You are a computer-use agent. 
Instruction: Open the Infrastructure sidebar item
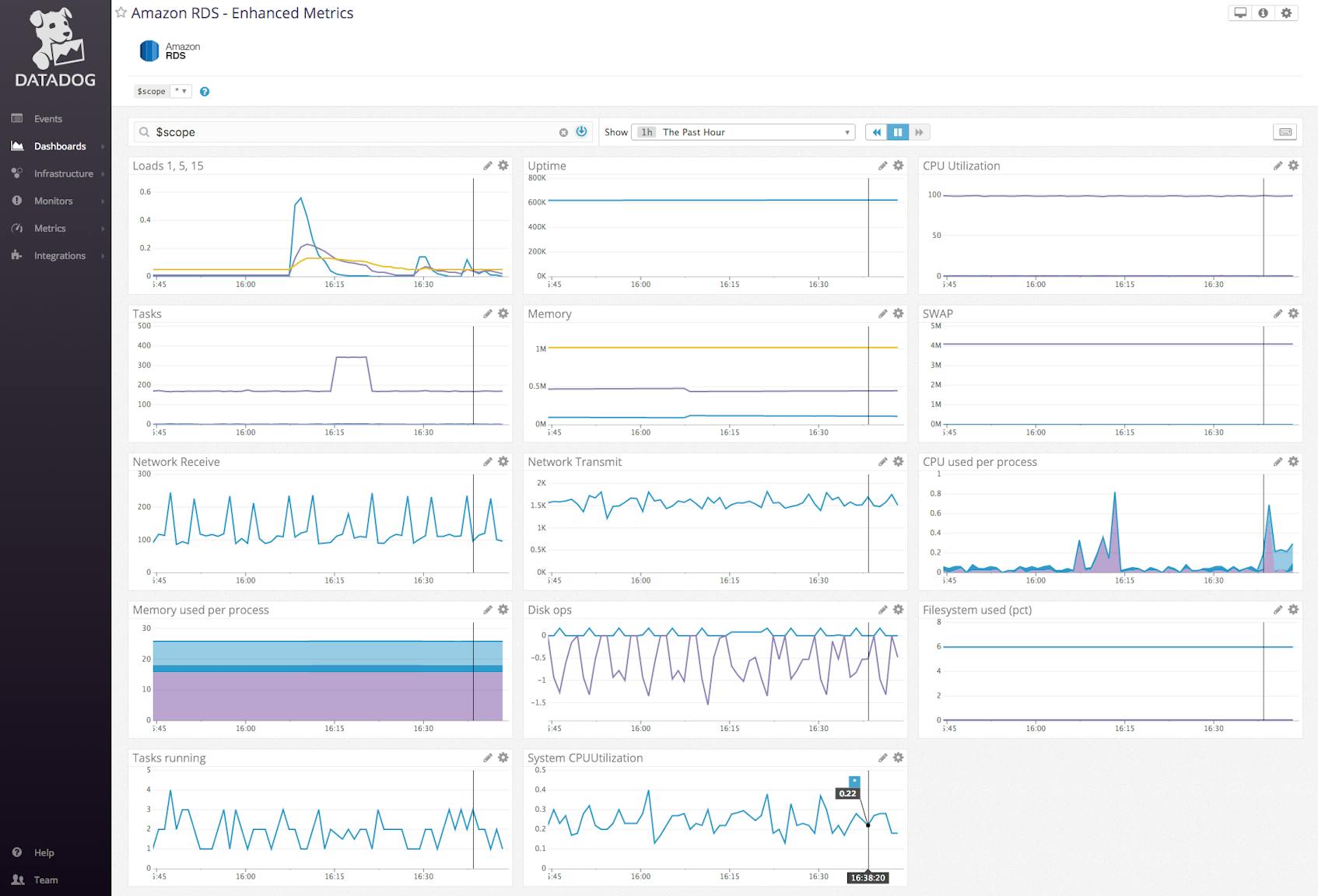pos(62,173)
